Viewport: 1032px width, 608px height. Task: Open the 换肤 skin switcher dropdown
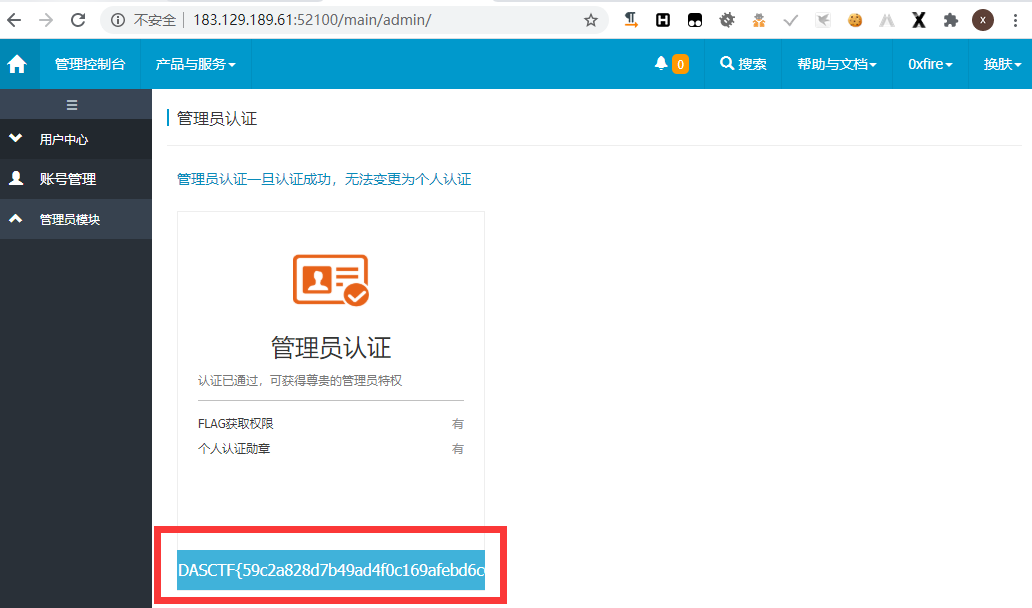tap(1002, 64)
